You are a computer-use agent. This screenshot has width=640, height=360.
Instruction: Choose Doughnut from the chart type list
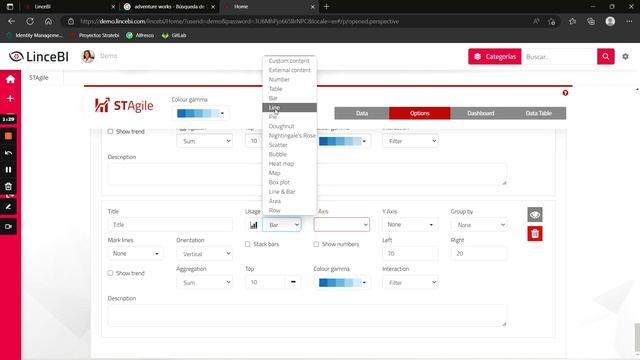click(x=289, y=126)
